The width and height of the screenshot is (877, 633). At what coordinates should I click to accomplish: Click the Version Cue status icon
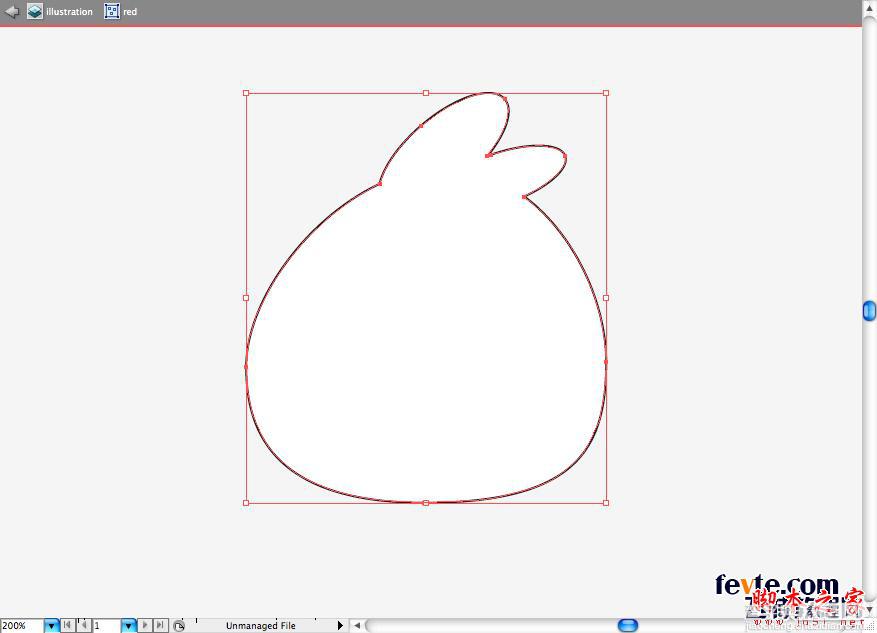178,626
